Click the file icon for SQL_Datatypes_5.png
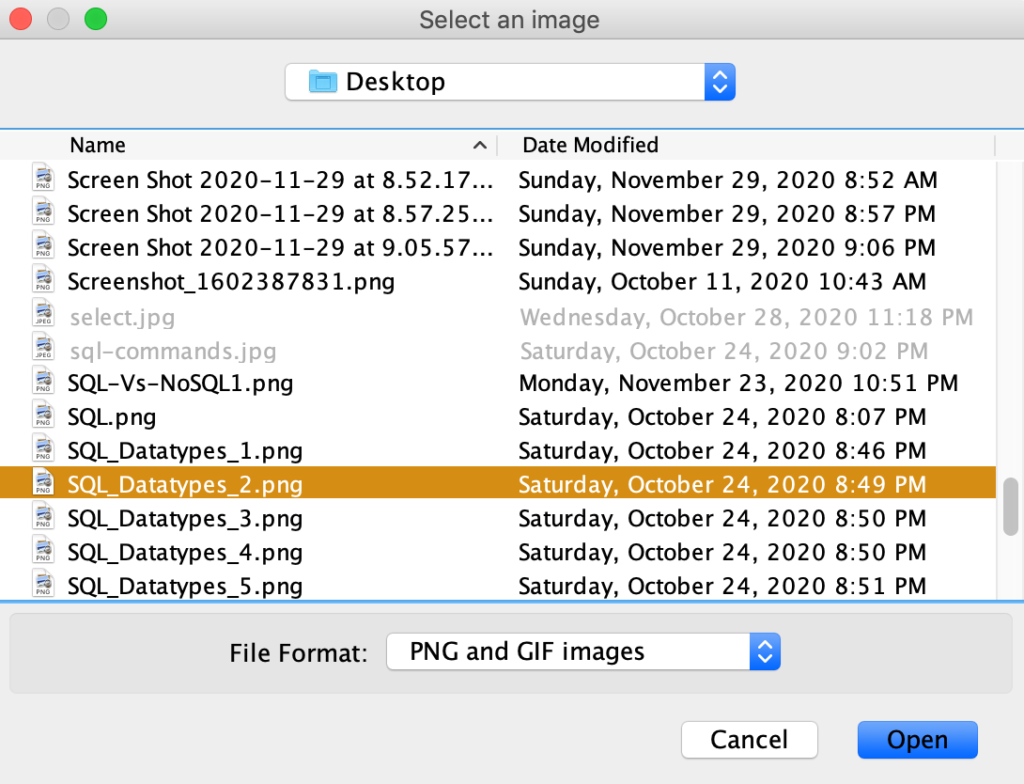 [x=43, y=585]
